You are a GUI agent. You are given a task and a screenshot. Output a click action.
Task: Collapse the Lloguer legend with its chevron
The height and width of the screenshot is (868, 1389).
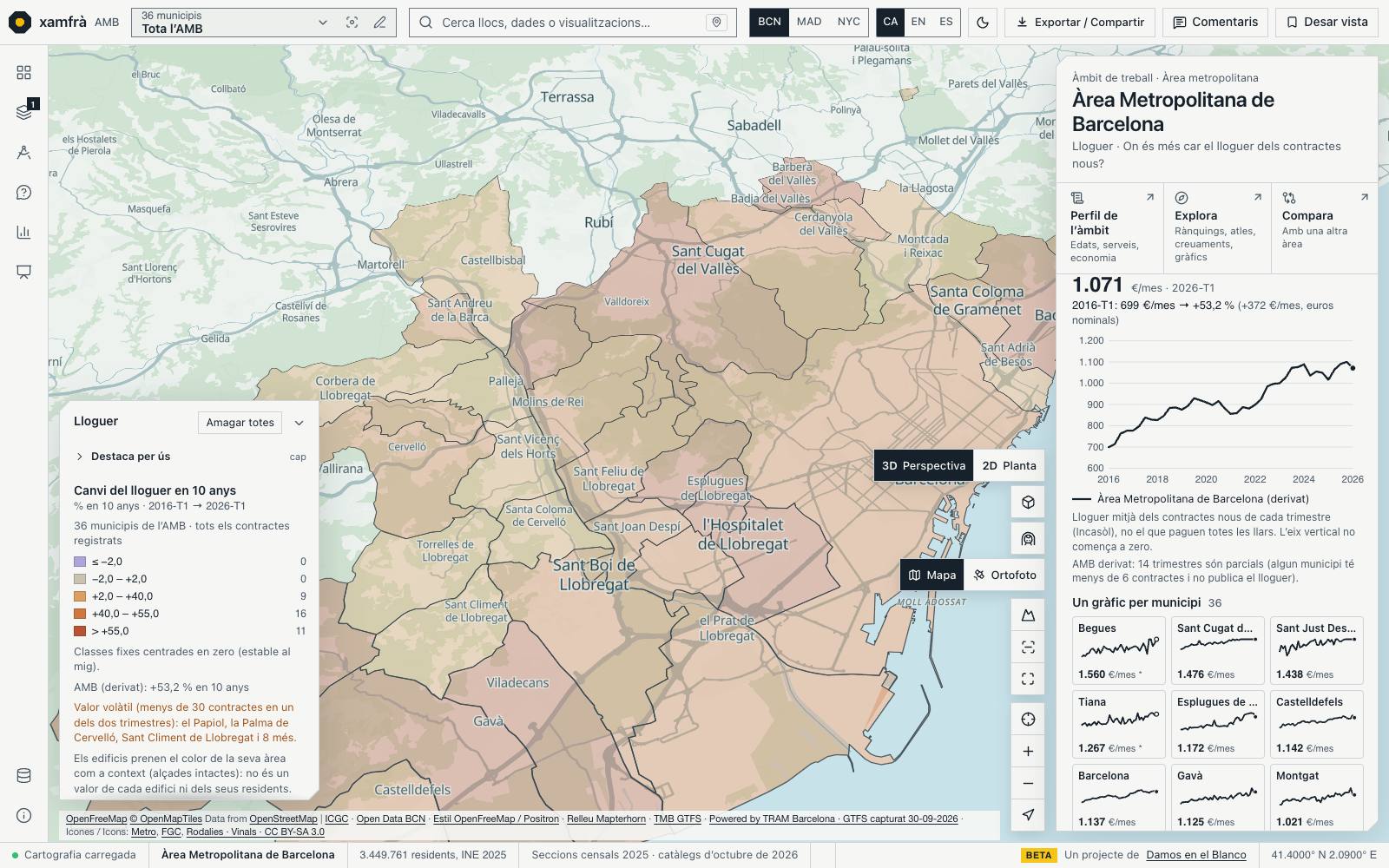[299, 423]
